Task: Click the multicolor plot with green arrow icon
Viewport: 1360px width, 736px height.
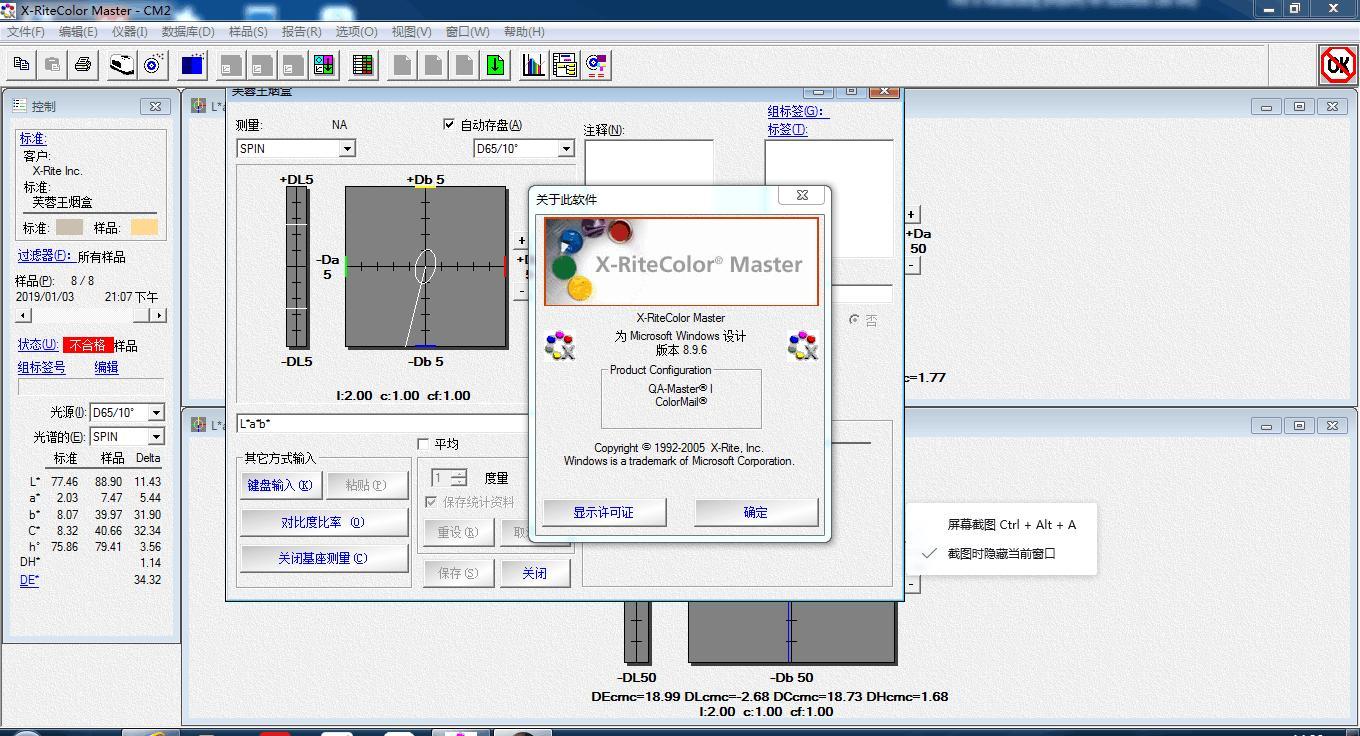Action: click(323, 65)
